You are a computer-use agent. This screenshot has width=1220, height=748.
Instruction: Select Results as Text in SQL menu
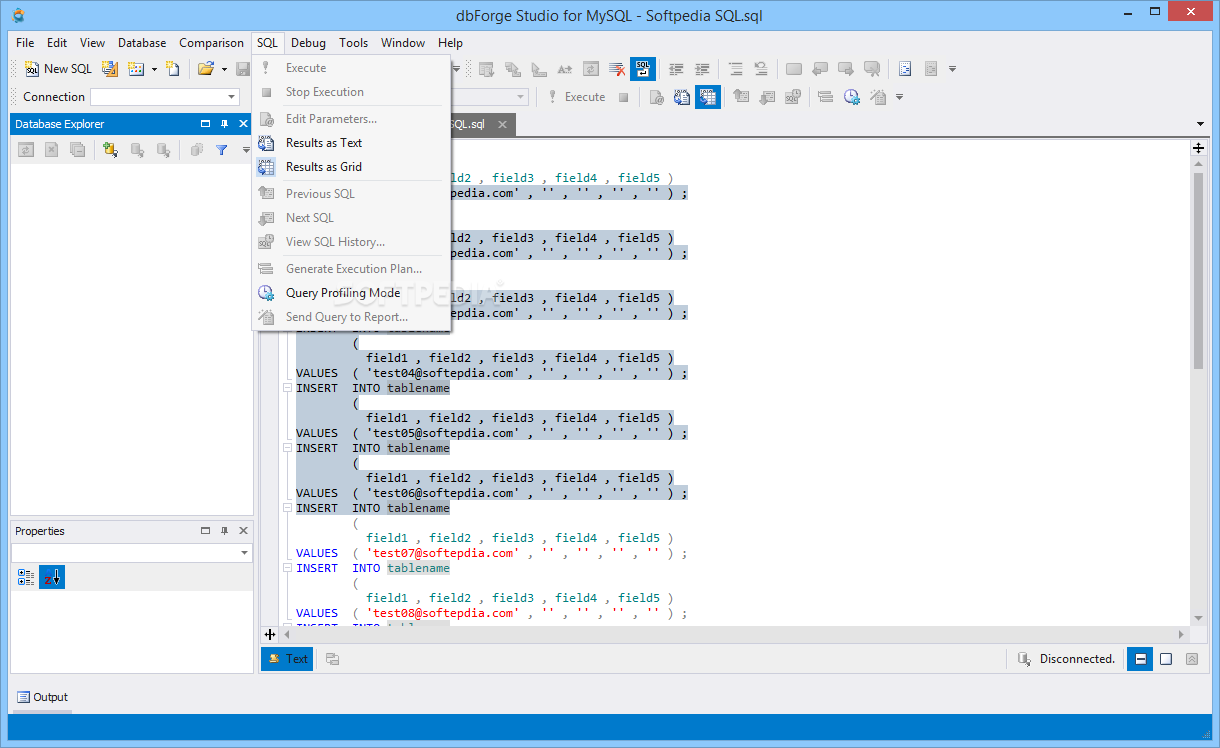[352, 143]
